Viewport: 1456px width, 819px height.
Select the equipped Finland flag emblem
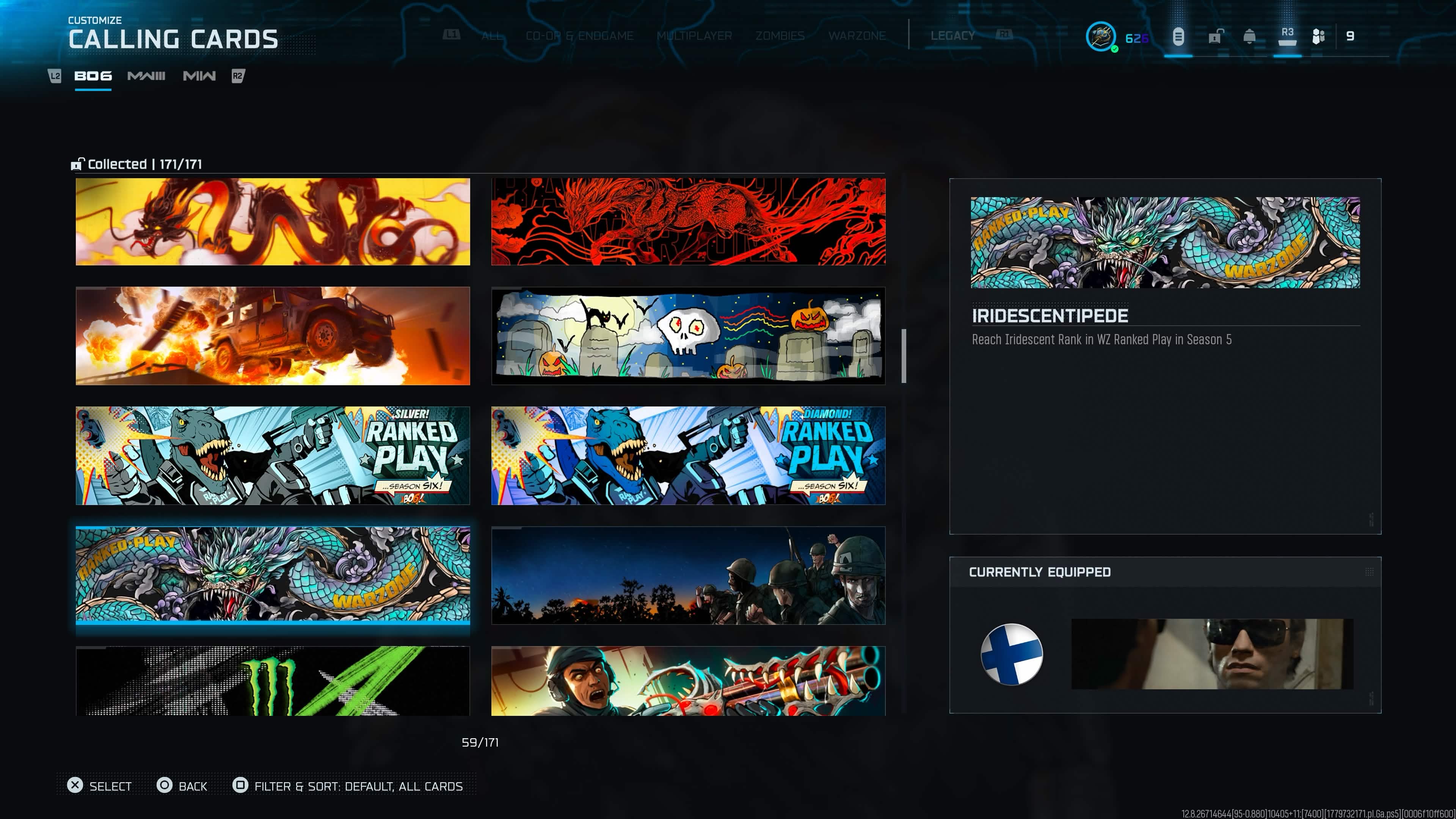tap(1012, 654)
